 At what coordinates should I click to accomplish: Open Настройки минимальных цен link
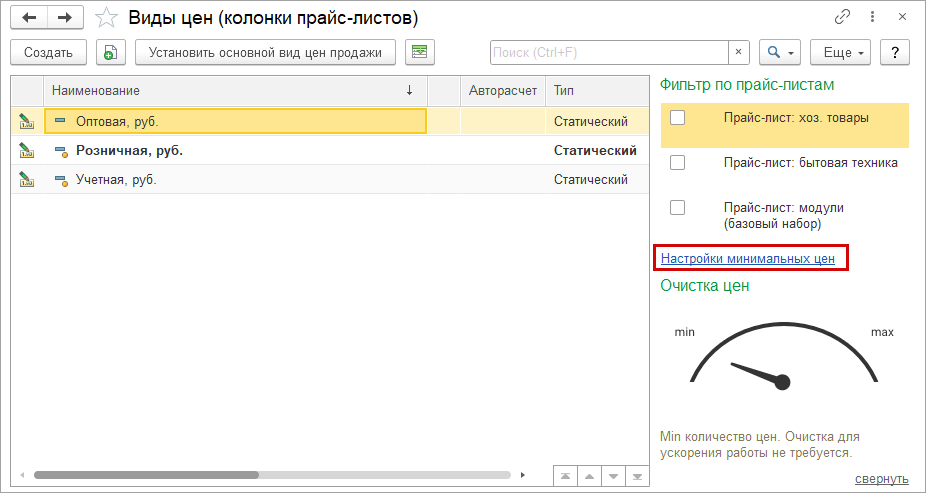pos(748,258)
